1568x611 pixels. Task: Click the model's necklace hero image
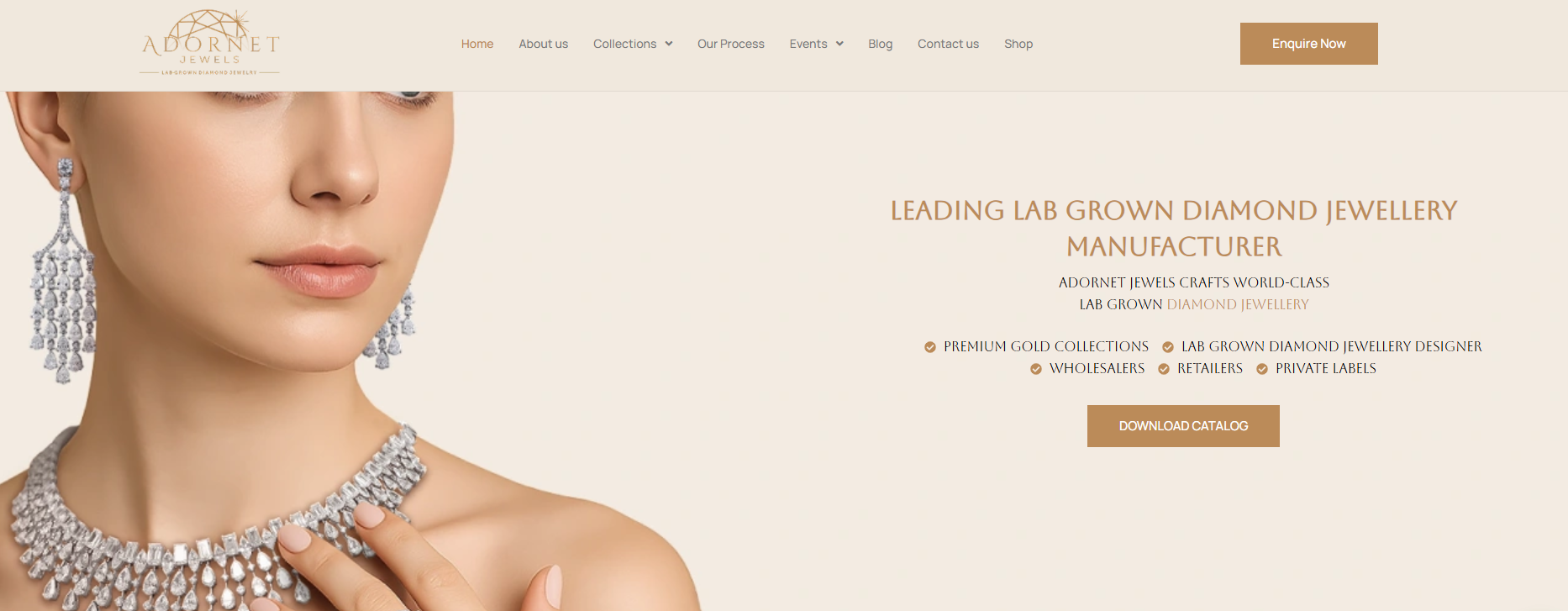tap(353, 351)
